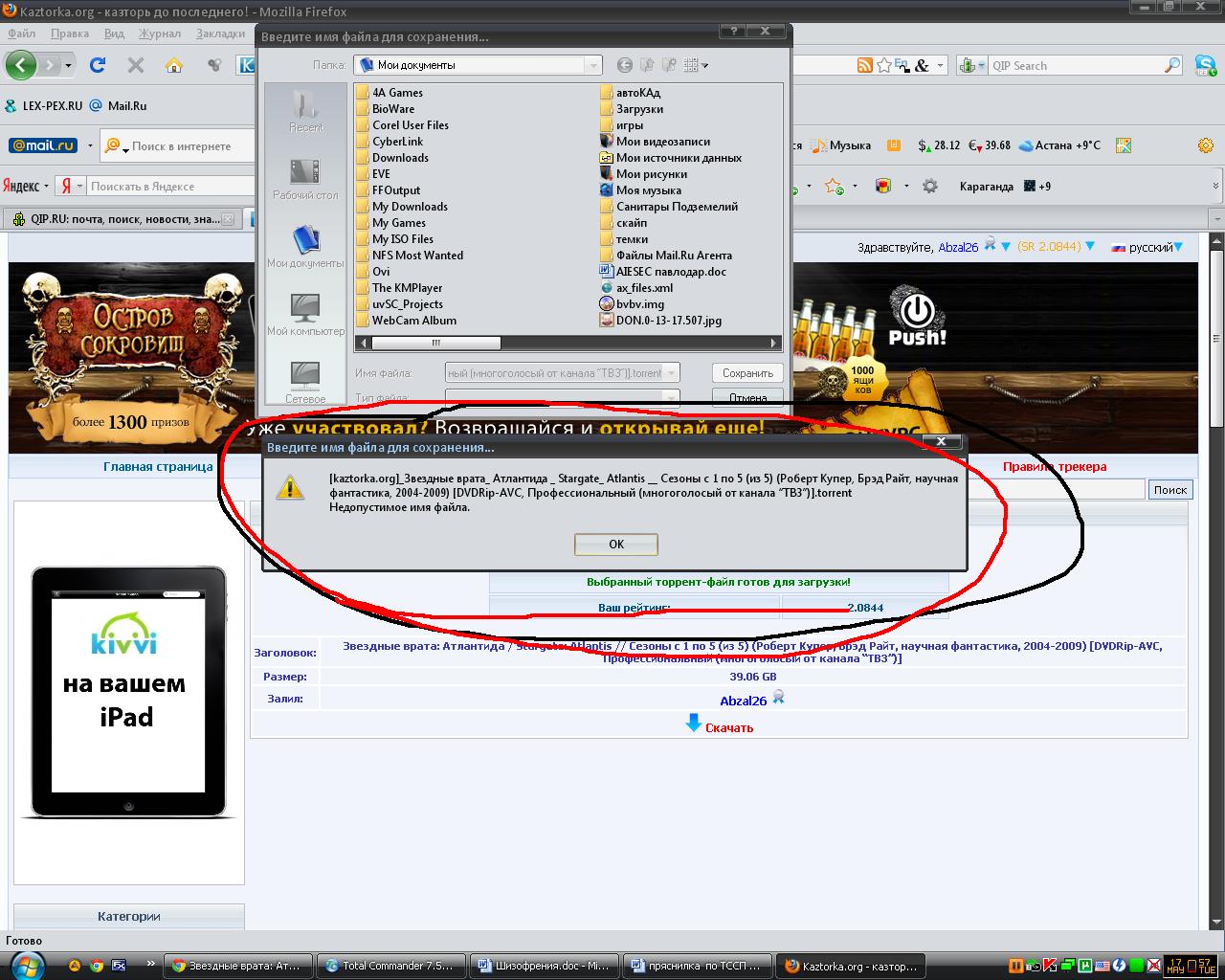The image size is (1225, 980).
Task: Click the RSS feed icon in toolbar
Action: (x=864, y=65)
